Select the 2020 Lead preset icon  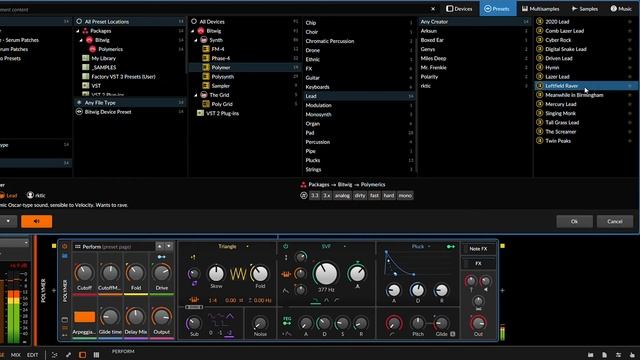point(539,22)
